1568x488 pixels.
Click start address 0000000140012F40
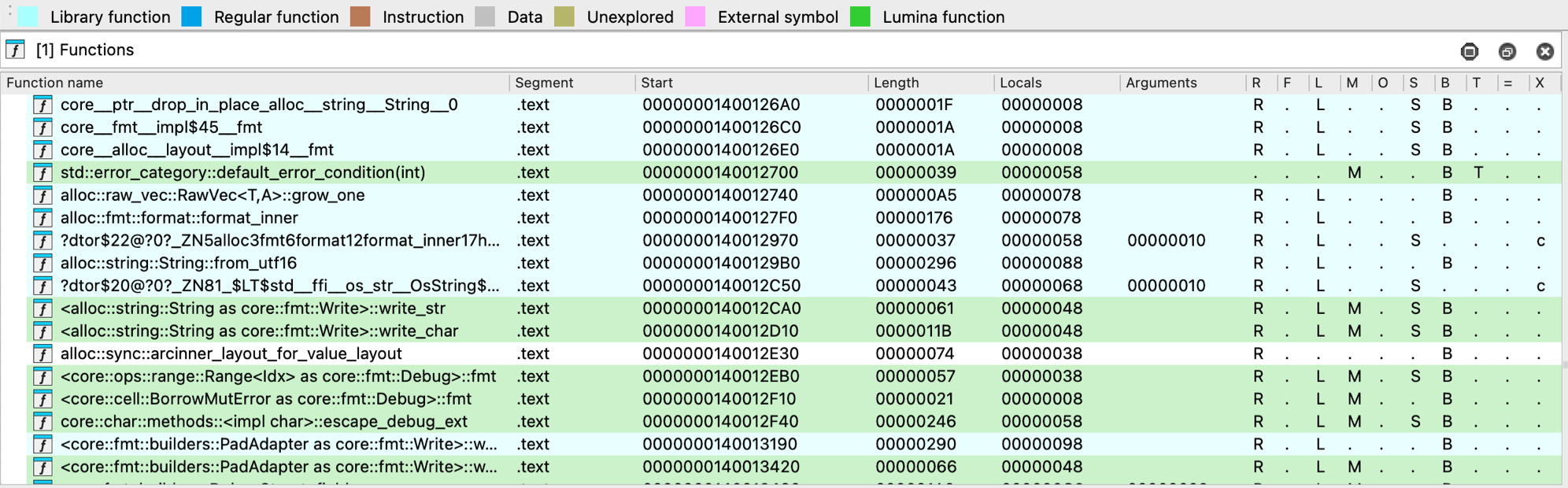click(720, 422)
